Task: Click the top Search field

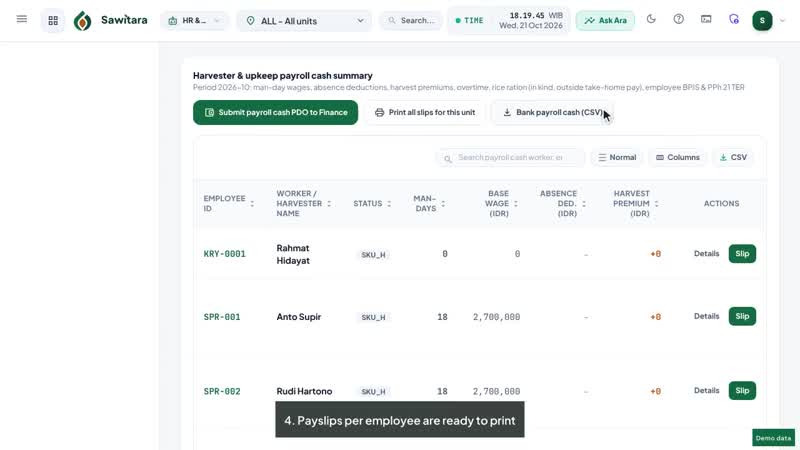Action: click(x=411, y=20)
